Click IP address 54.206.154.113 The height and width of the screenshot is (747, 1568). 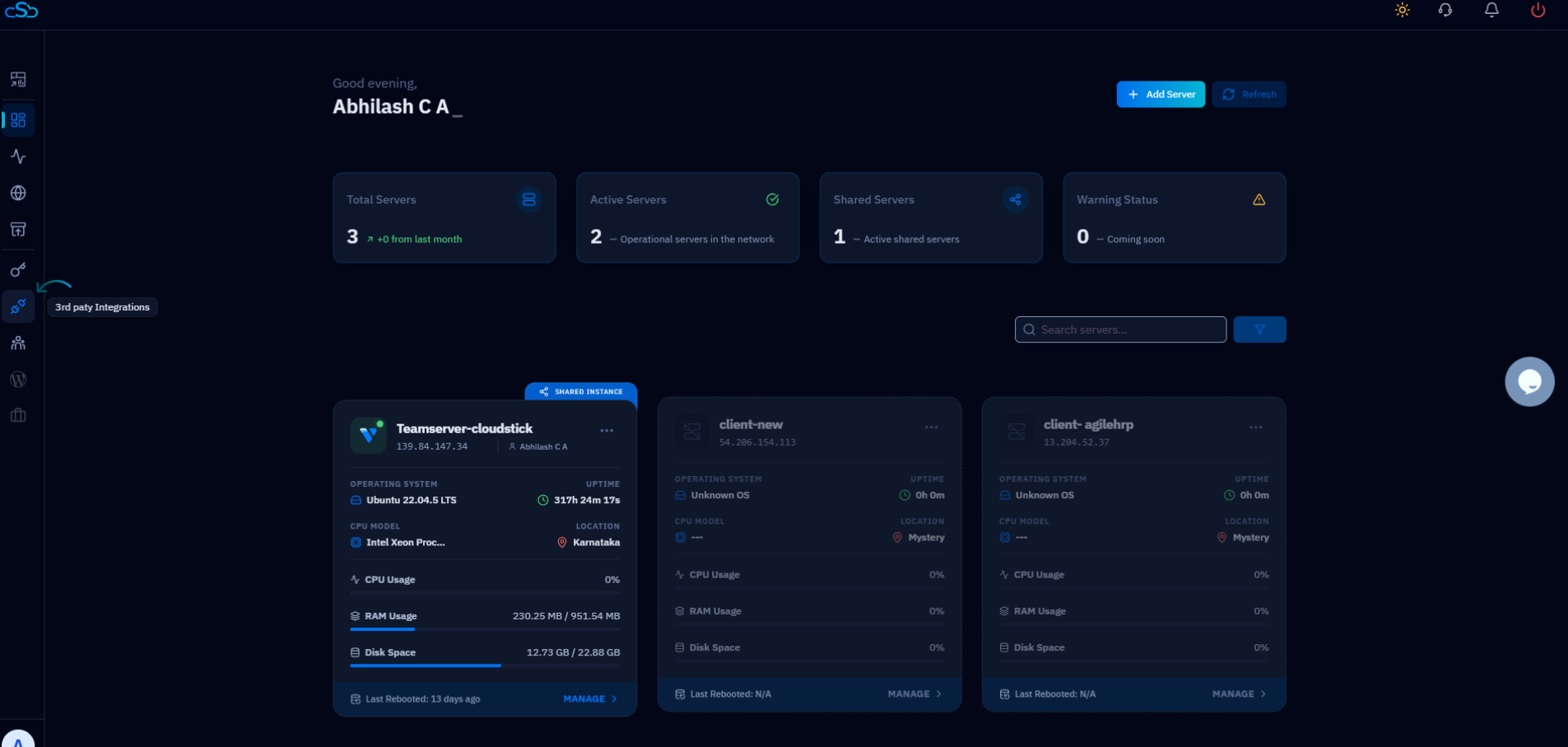[x=757, y=442]
